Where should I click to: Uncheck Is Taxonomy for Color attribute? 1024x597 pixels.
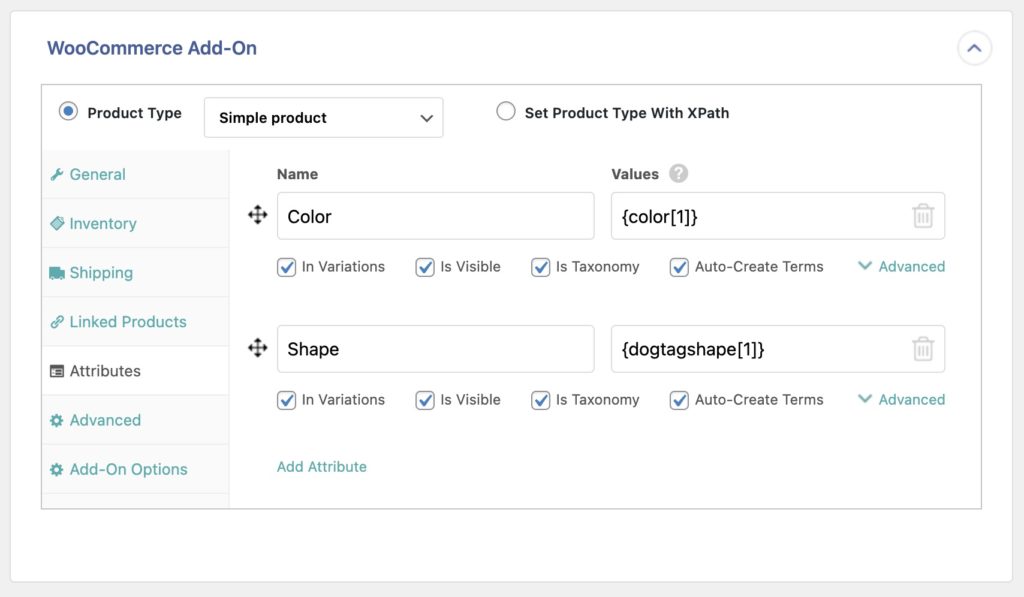click(540, 267)
